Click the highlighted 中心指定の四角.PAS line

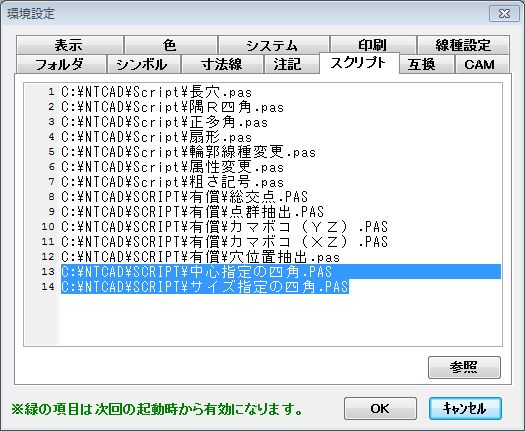pos(281,272)
